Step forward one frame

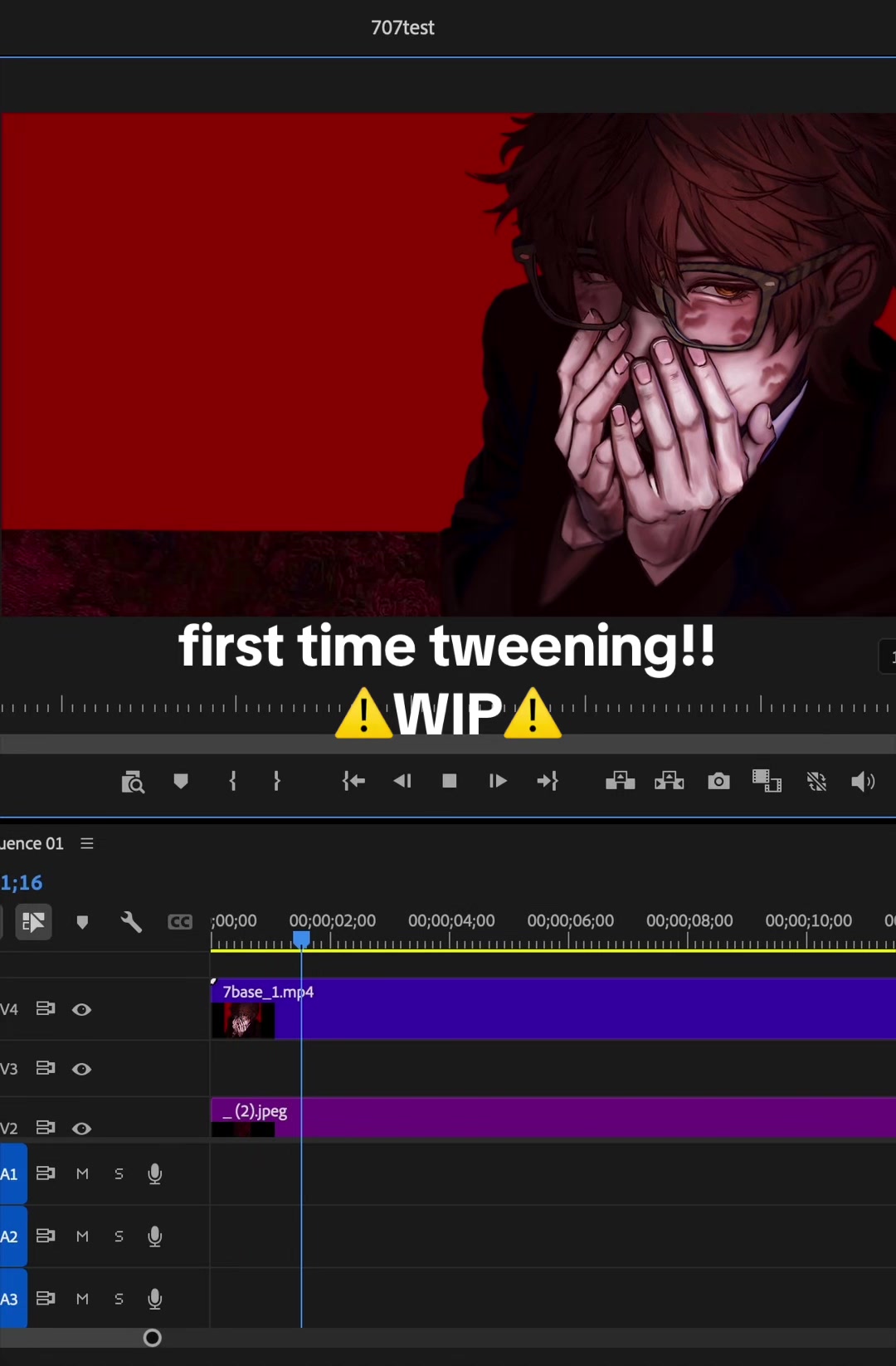(x=498, y=781)
